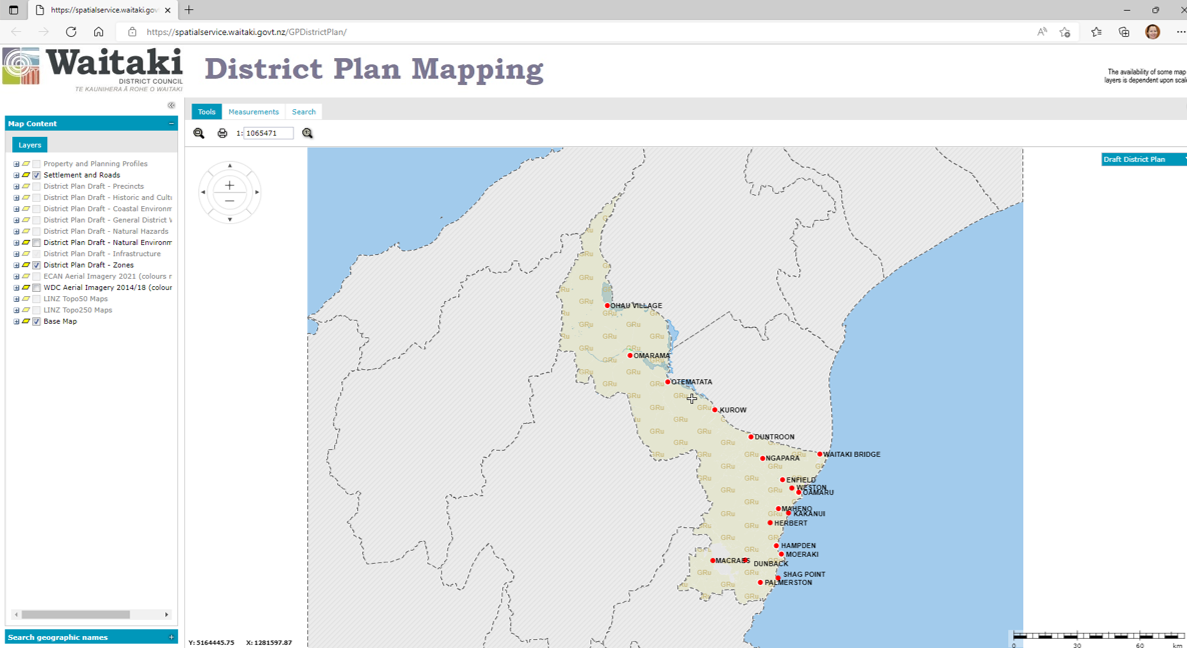Click the Read aloud icon in address bar

click(1042, 32)
